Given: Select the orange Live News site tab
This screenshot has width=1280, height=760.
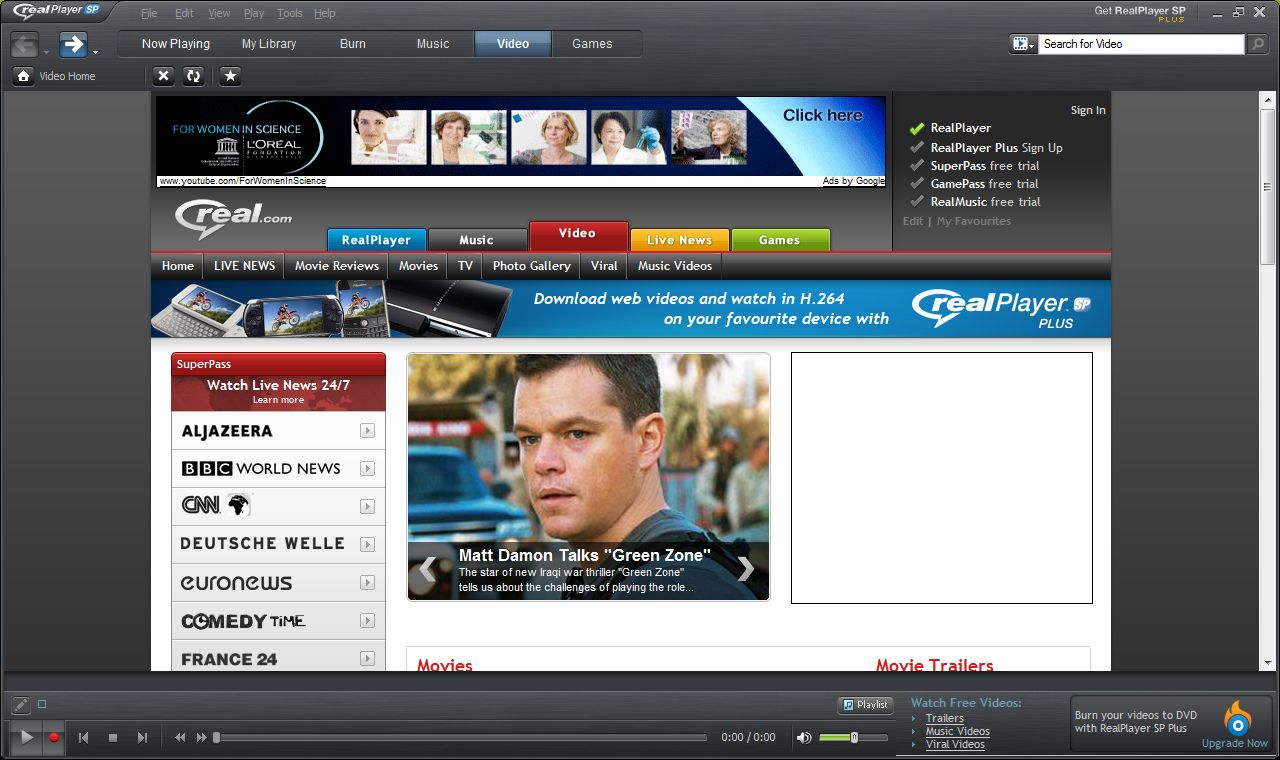Looking at the screenshot, I should click(679, 240).
